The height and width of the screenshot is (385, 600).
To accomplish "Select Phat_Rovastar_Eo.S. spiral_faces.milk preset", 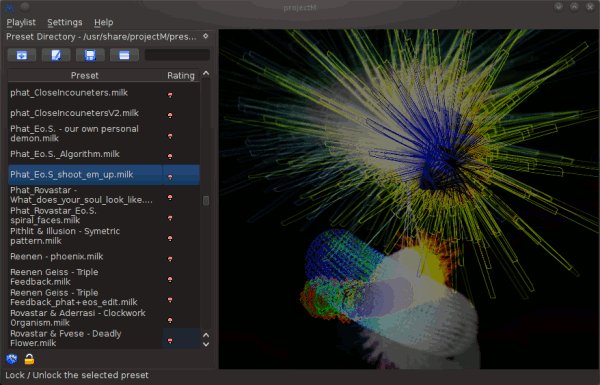I will point(85,215).
